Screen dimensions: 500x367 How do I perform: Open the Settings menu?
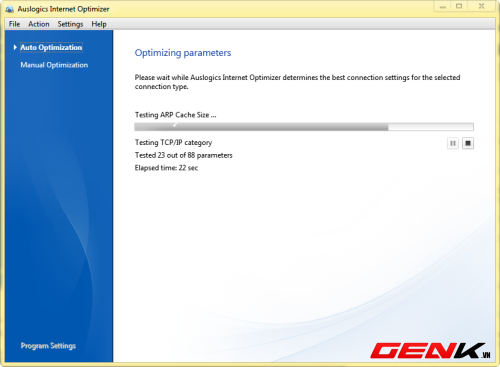click(x=70, y=24)
